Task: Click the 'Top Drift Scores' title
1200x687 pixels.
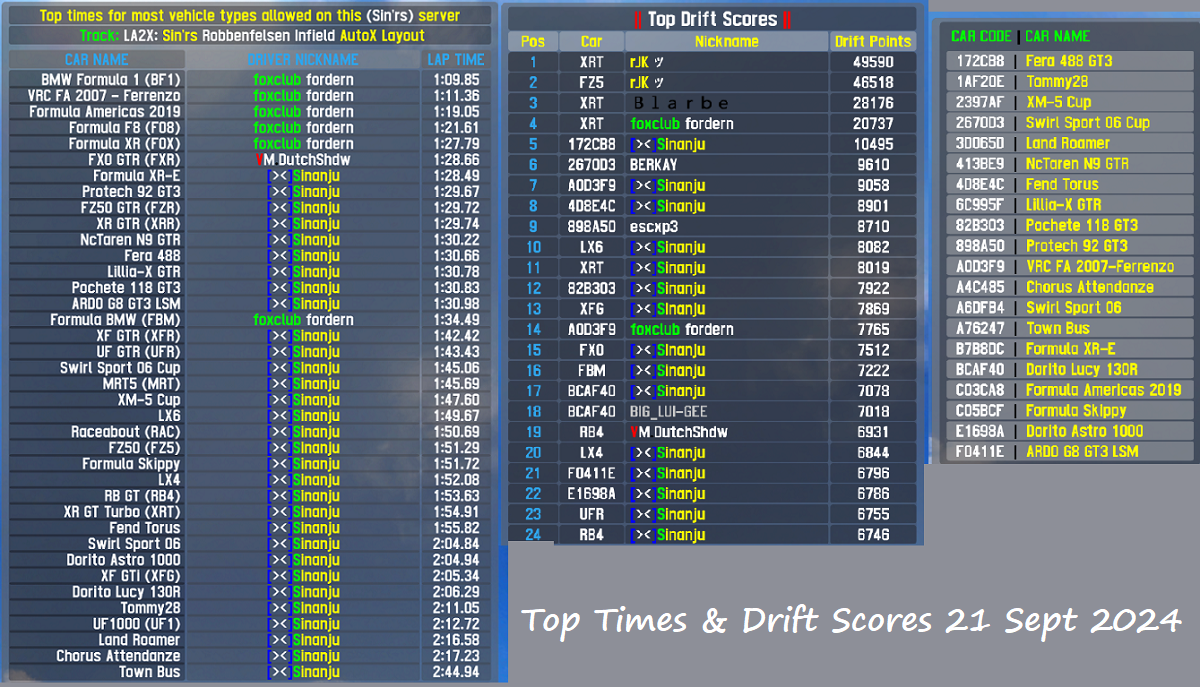Action: point(712,19)
